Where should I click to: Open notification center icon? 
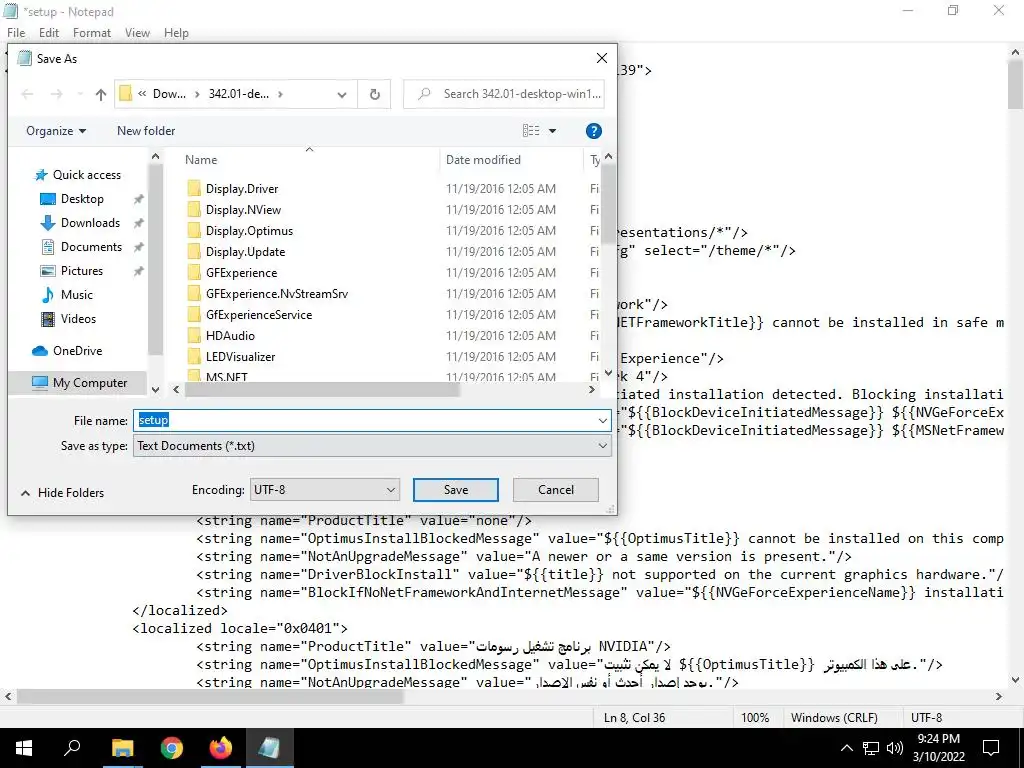(991, 748)
